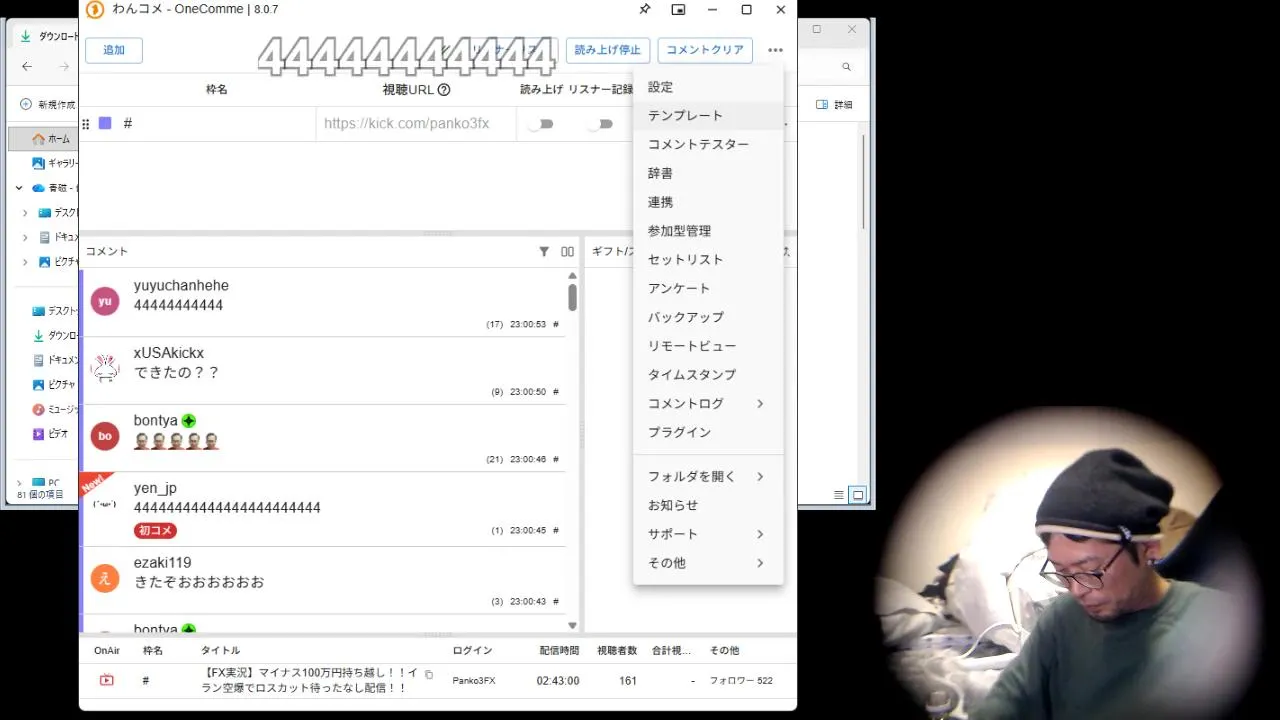Image resolution: width=1280 pixels, height=720 pixels.
Task: Pick the purple color swatch of # row
Action: 105,123
